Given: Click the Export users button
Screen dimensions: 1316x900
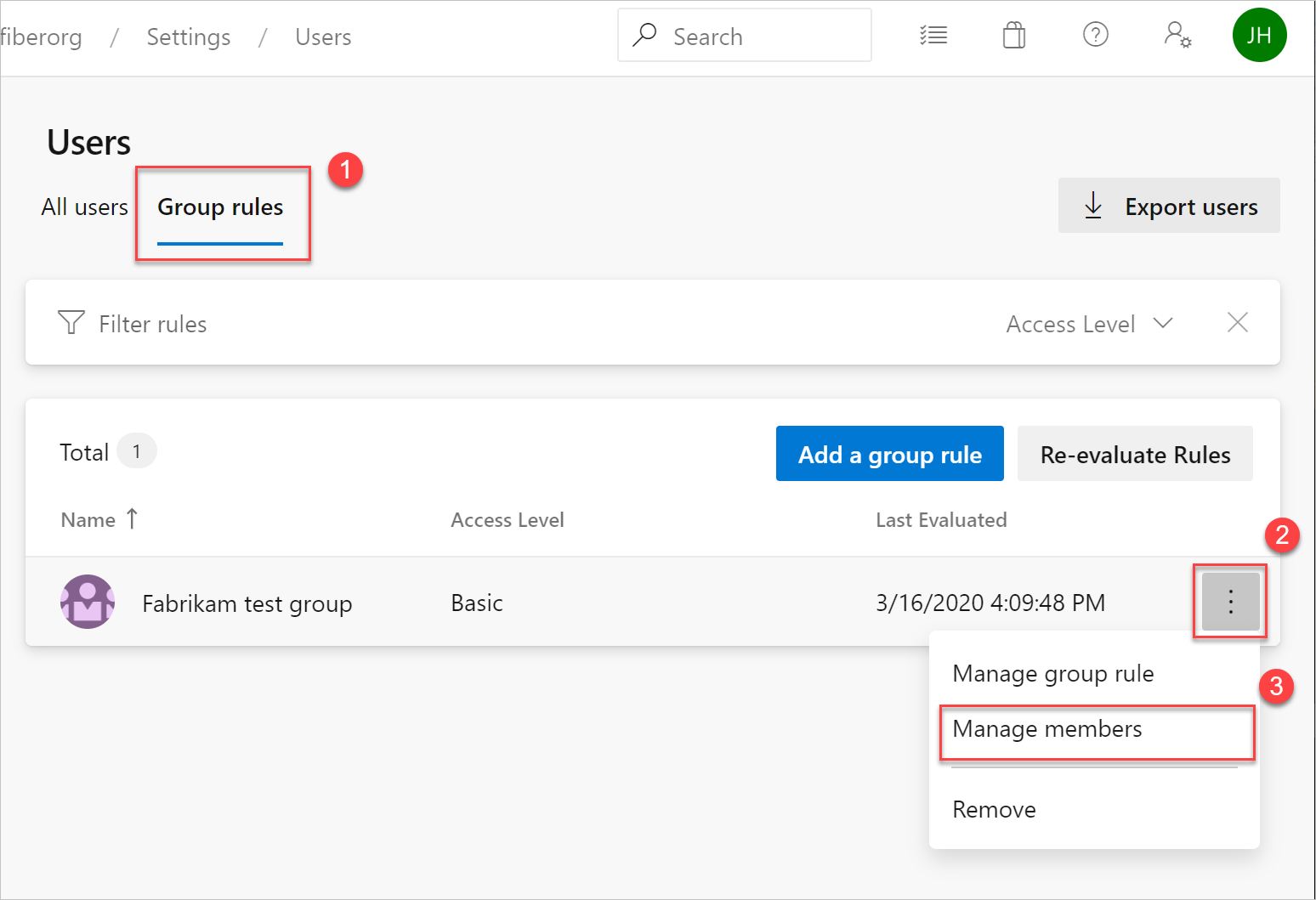Looking at the screenshot, I should (x=1169, y=206).
